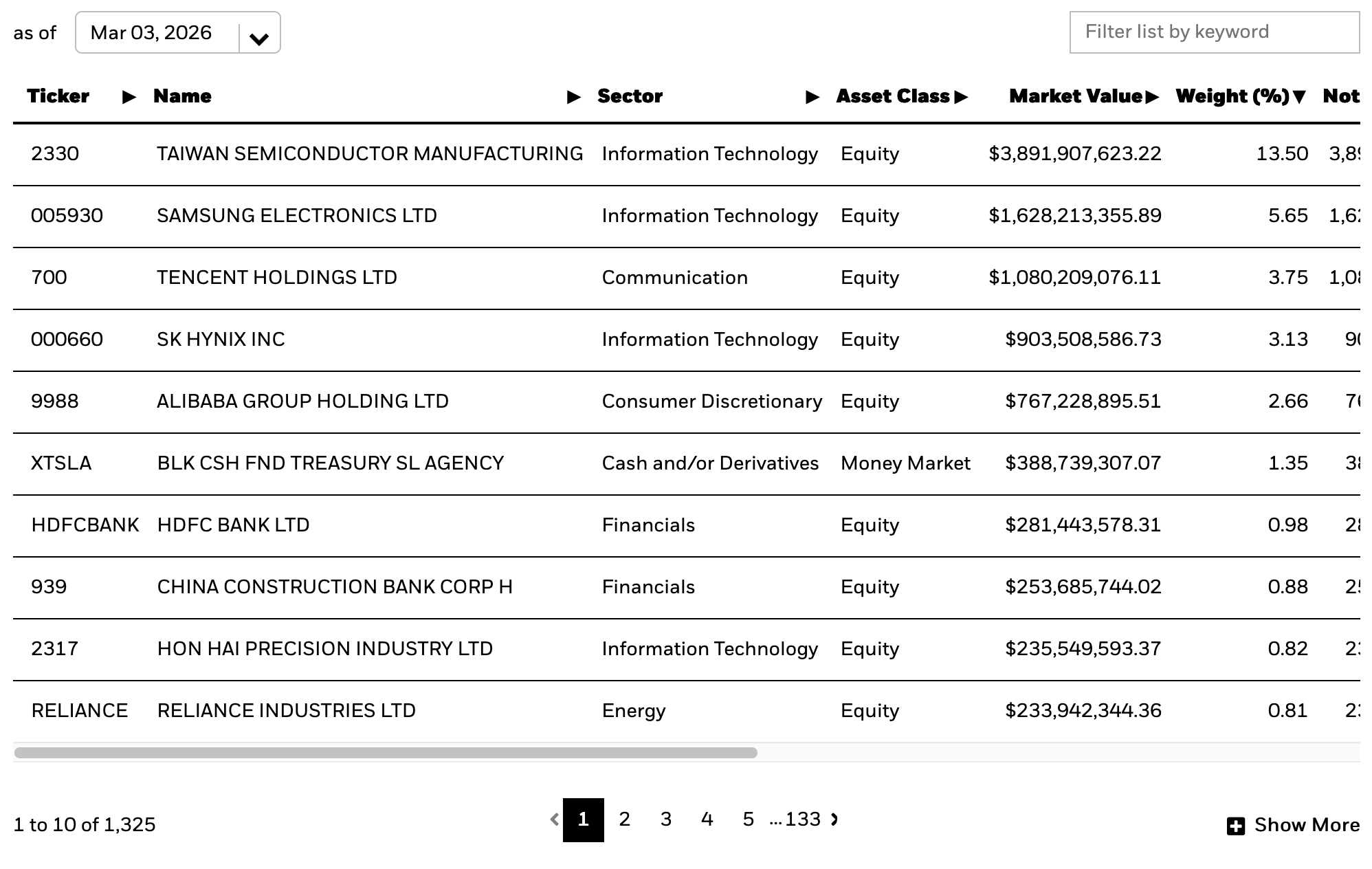Image resolution: width=1372 pixels, height=869 pixels.
Task: Jump to last page 133
Action: coord(802,819)
